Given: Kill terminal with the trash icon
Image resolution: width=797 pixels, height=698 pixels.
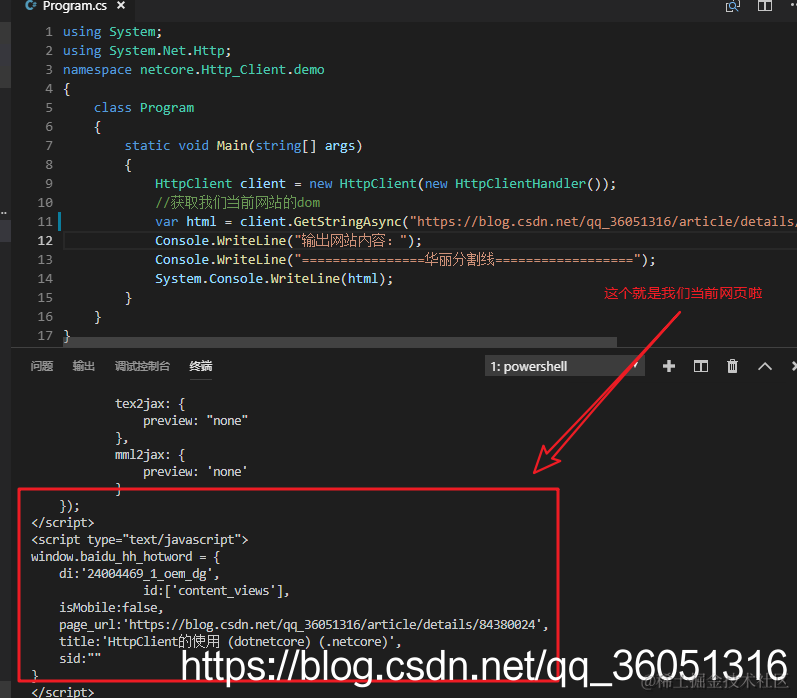Looking at the screenshot, I should (732, 366).
